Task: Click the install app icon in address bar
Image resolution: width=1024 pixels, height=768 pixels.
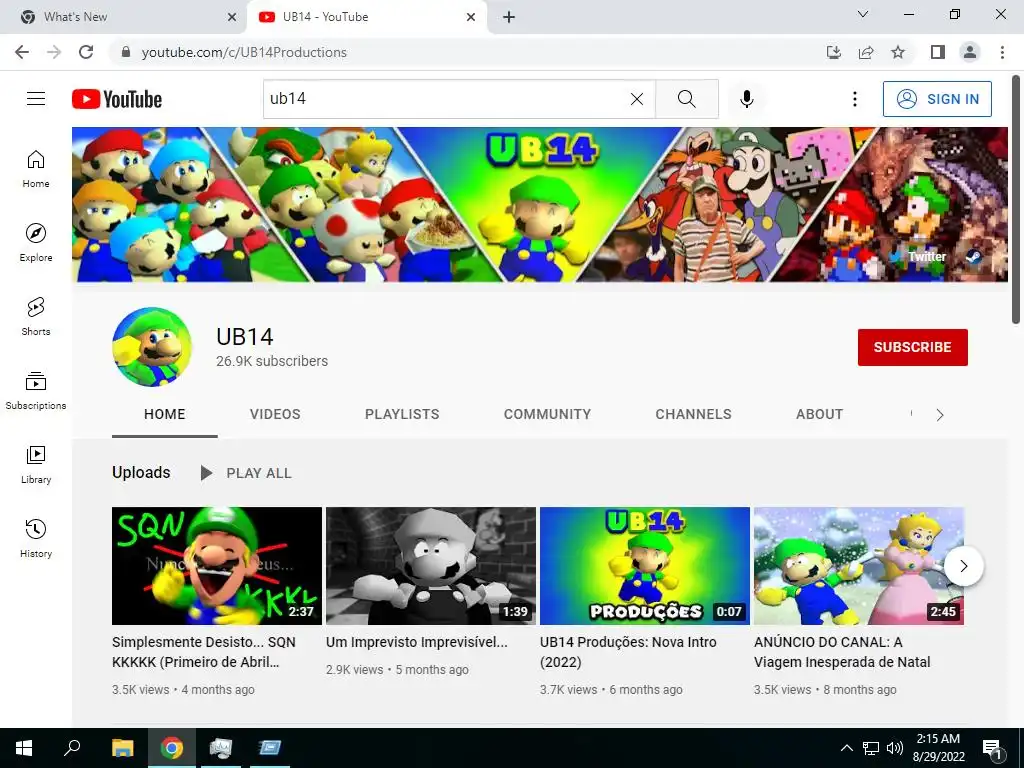Action: point(834,52)
